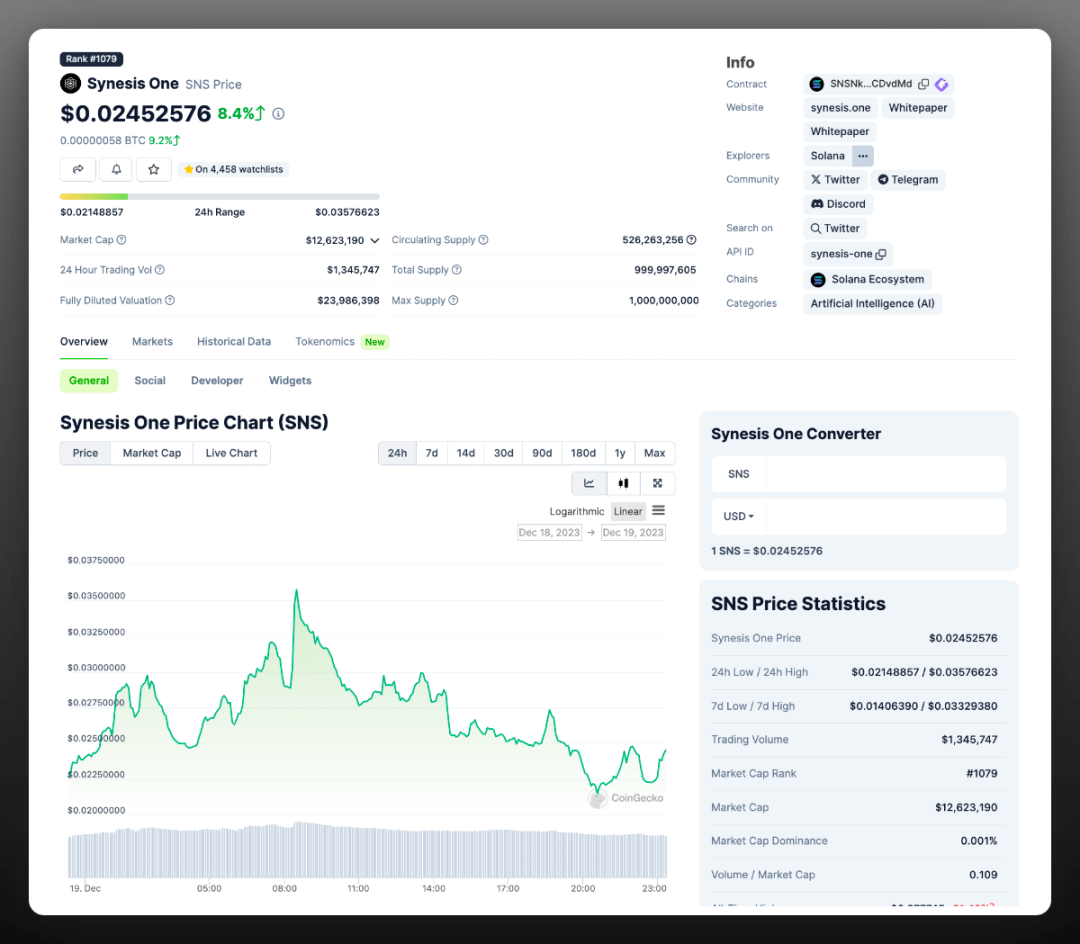The width and height of the screenshot is (1080, 944).
Task: Toggle chart to Market Cap view
Action: pyautogui.click(x=152, y=453)
